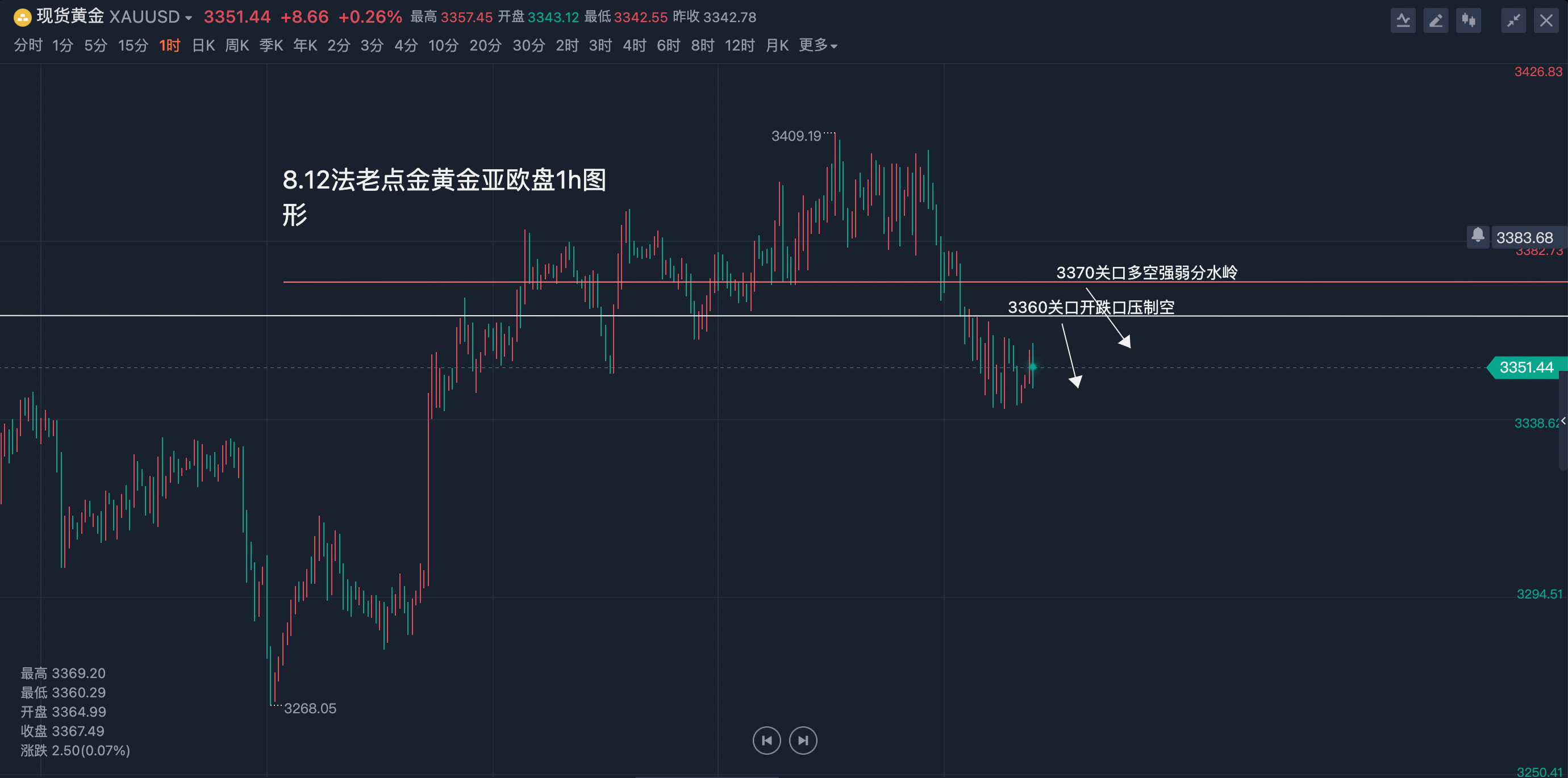1568x778 pixels.
Task: Expand the right side panel chevron
Action: point(1562,421)
